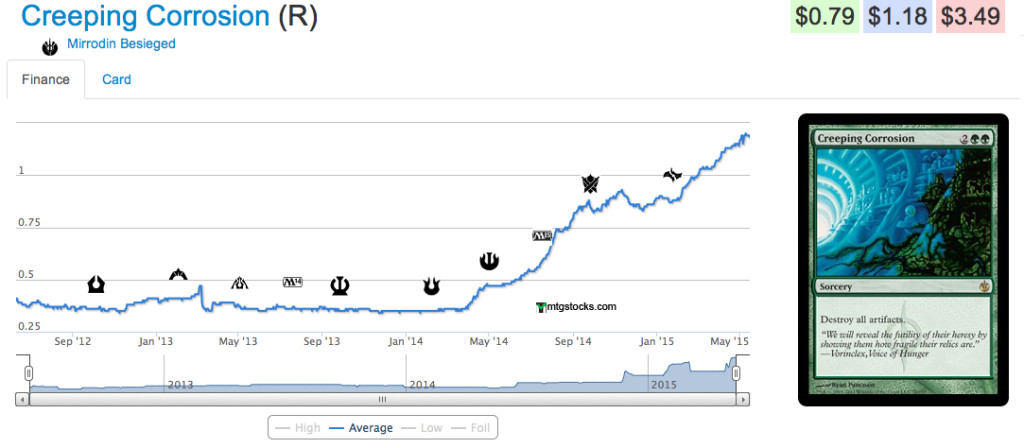Viewport: 1024px width, 448px height.
Task: Select the Return to Ravnica marker near Sep '12
Action: [x=96, y=285]
